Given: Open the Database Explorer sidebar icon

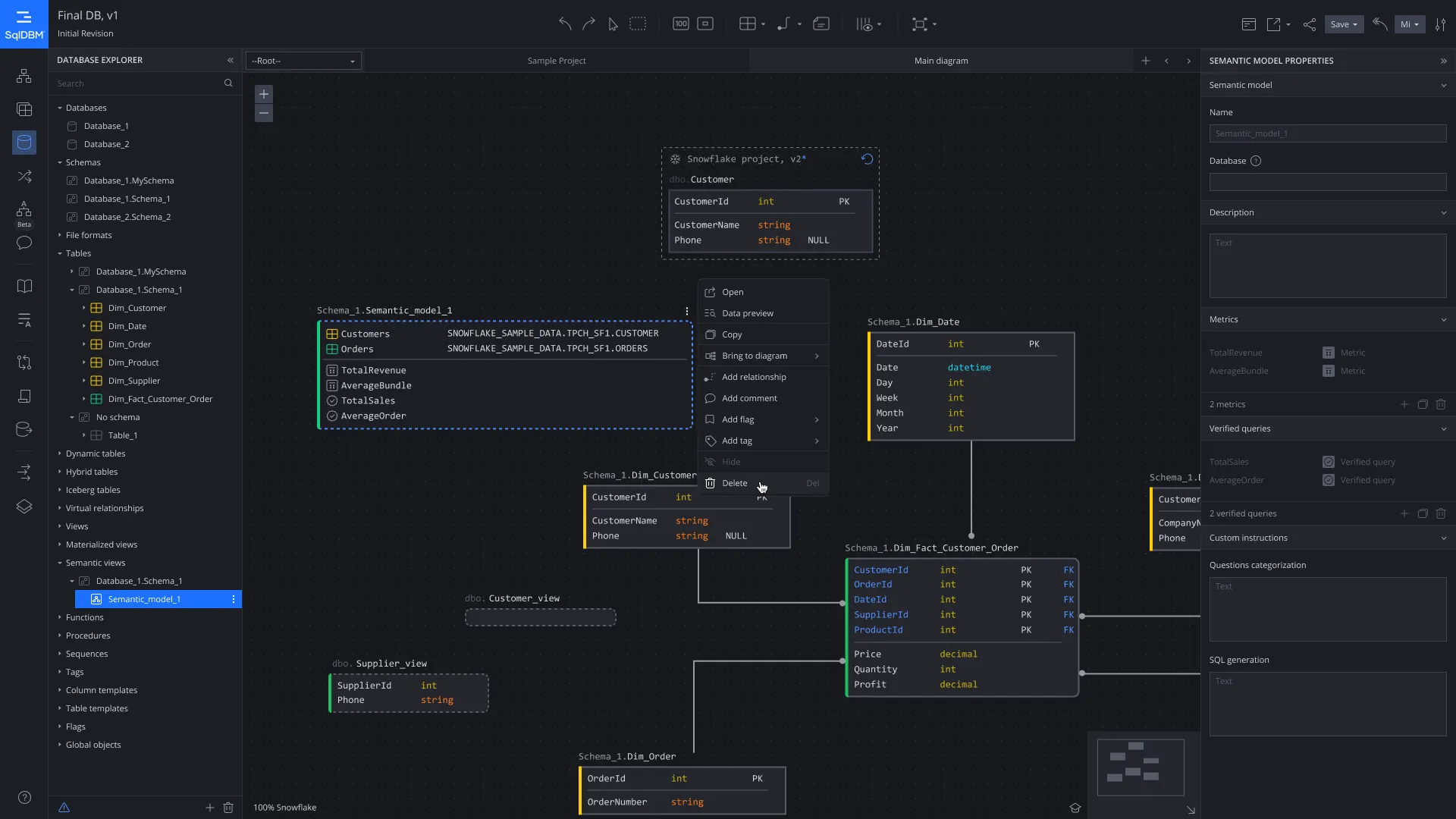Looking at the screenshot, I should click(24, 142).
